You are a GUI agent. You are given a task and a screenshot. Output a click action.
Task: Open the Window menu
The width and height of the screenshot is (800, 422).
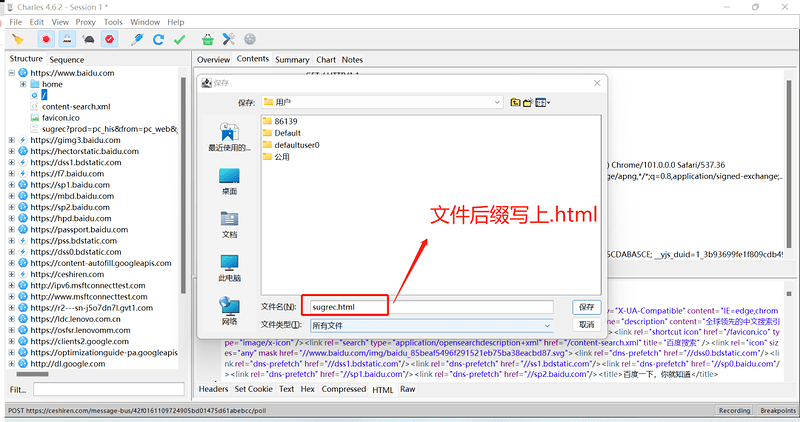[x=145, y=22]
